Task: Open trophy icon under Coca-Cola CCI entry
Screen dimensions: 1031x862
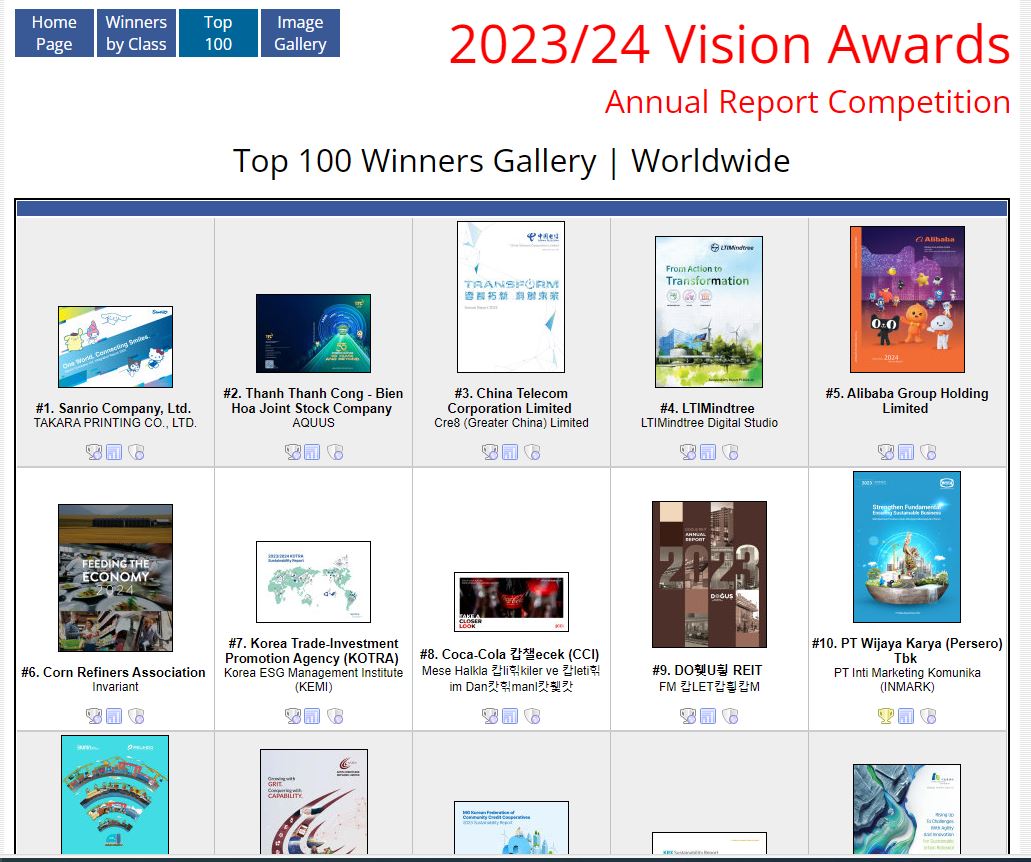Action: coord(490,715)
